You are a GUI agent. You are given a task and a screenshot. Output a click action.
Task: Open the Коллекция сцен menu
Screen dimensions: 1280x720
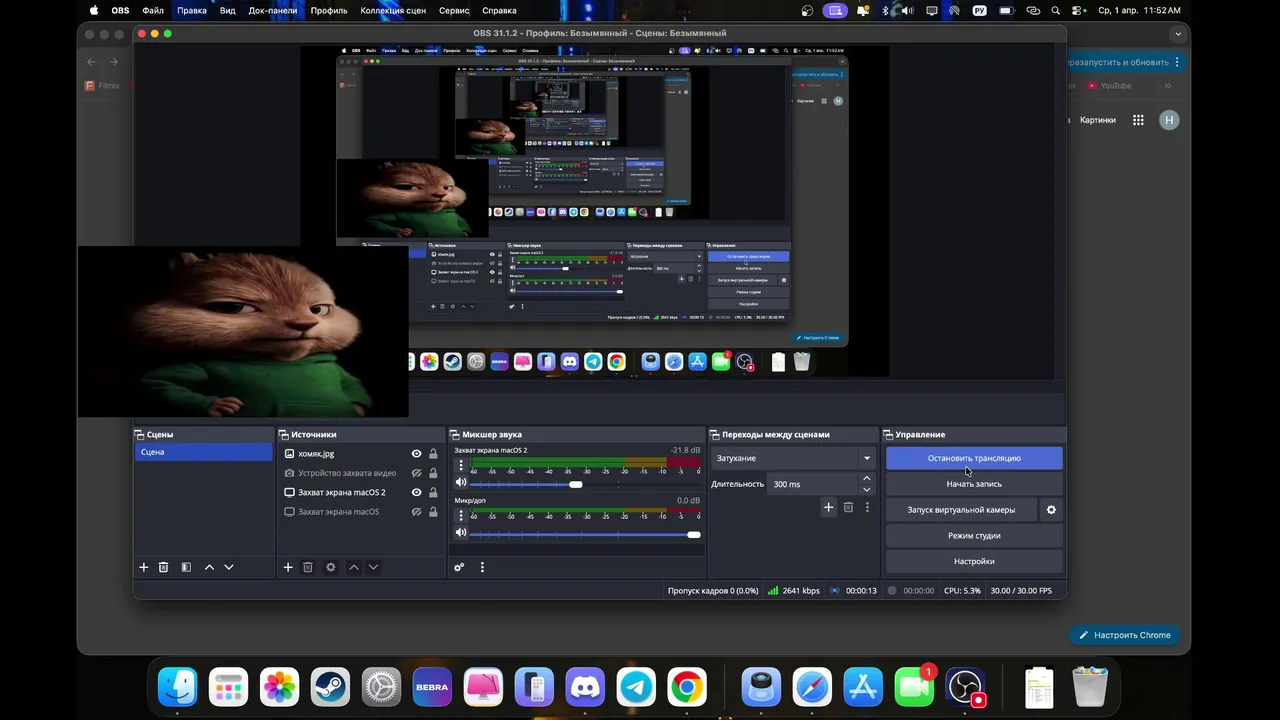coord(393,11)
